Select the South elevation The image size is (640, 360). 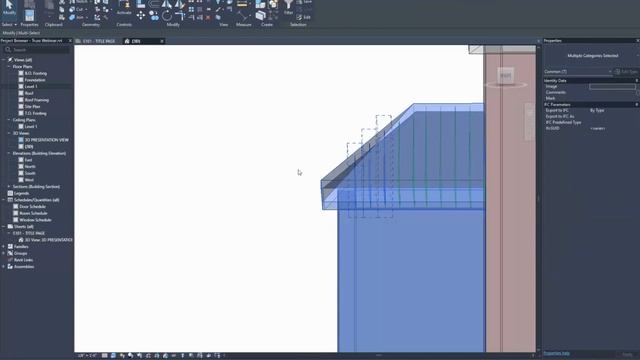(x=30, y=173)
